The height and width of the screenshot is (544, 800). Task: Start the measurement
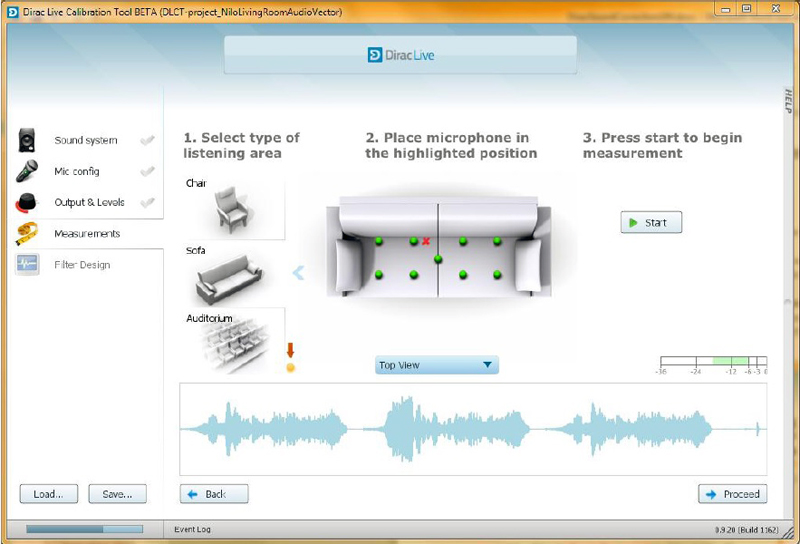click(x=651, y=222)
